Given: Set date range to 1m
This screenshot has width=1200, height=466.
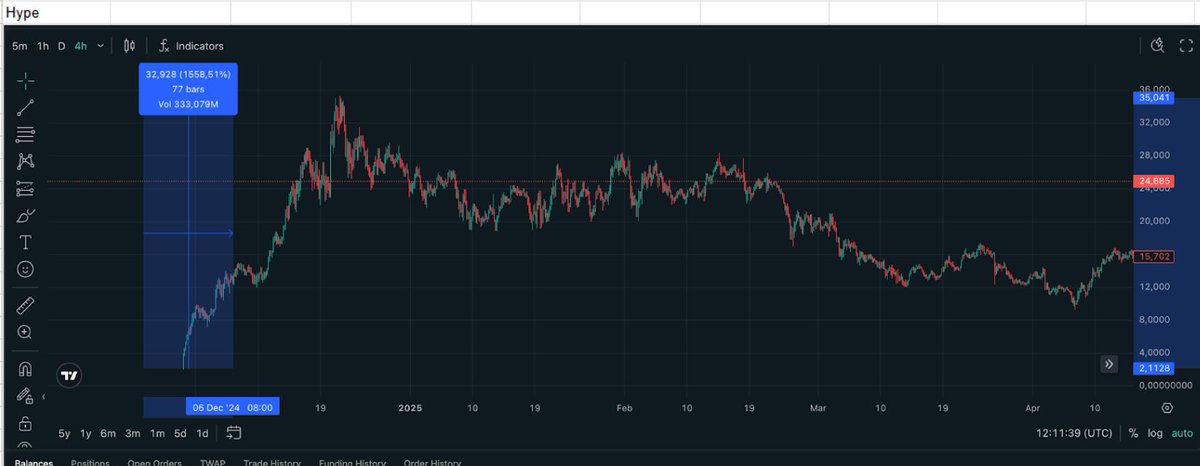Looking at the screenshot, I should click(157, 433).
